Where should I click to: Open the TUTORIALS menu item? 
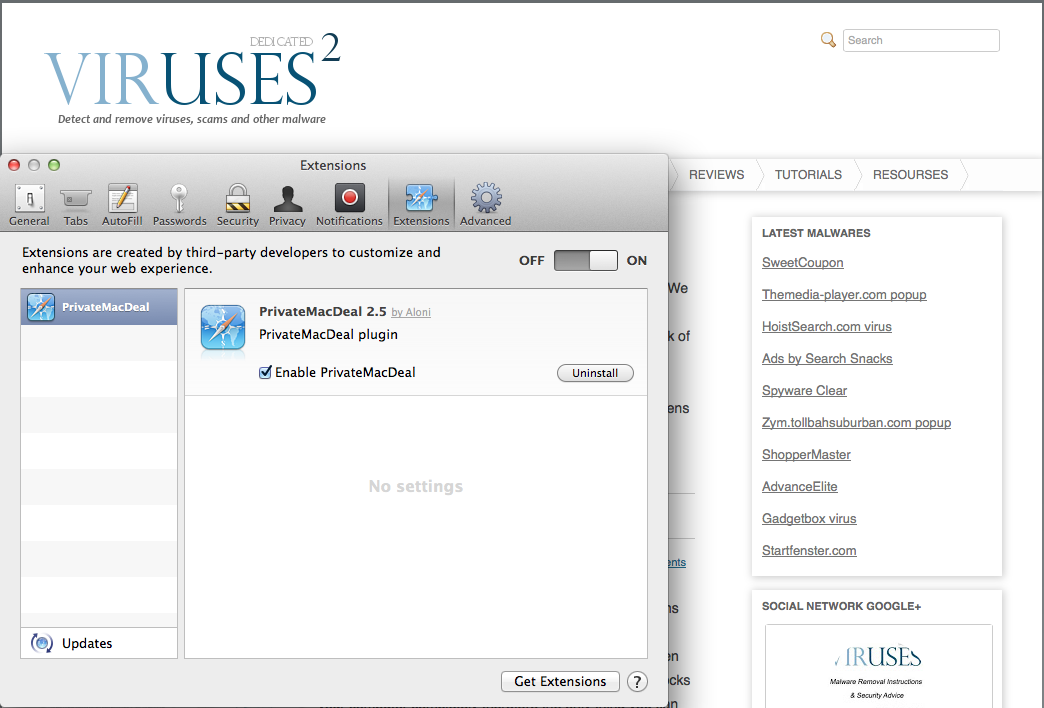click(x=808, y=175)
